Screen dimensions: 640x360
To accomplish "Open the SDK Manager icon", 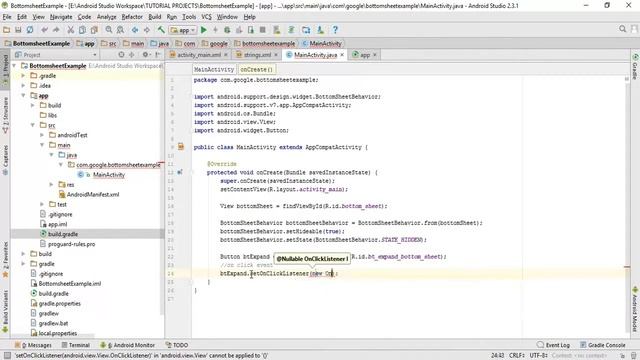I will [320, 30].
